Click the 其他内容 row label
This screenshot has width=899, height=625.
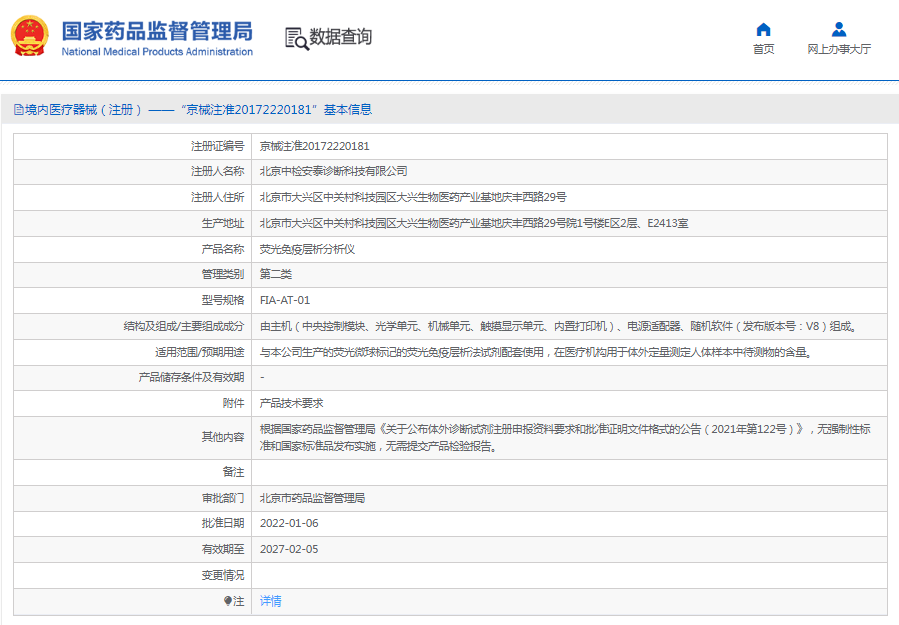click(222, 438)
